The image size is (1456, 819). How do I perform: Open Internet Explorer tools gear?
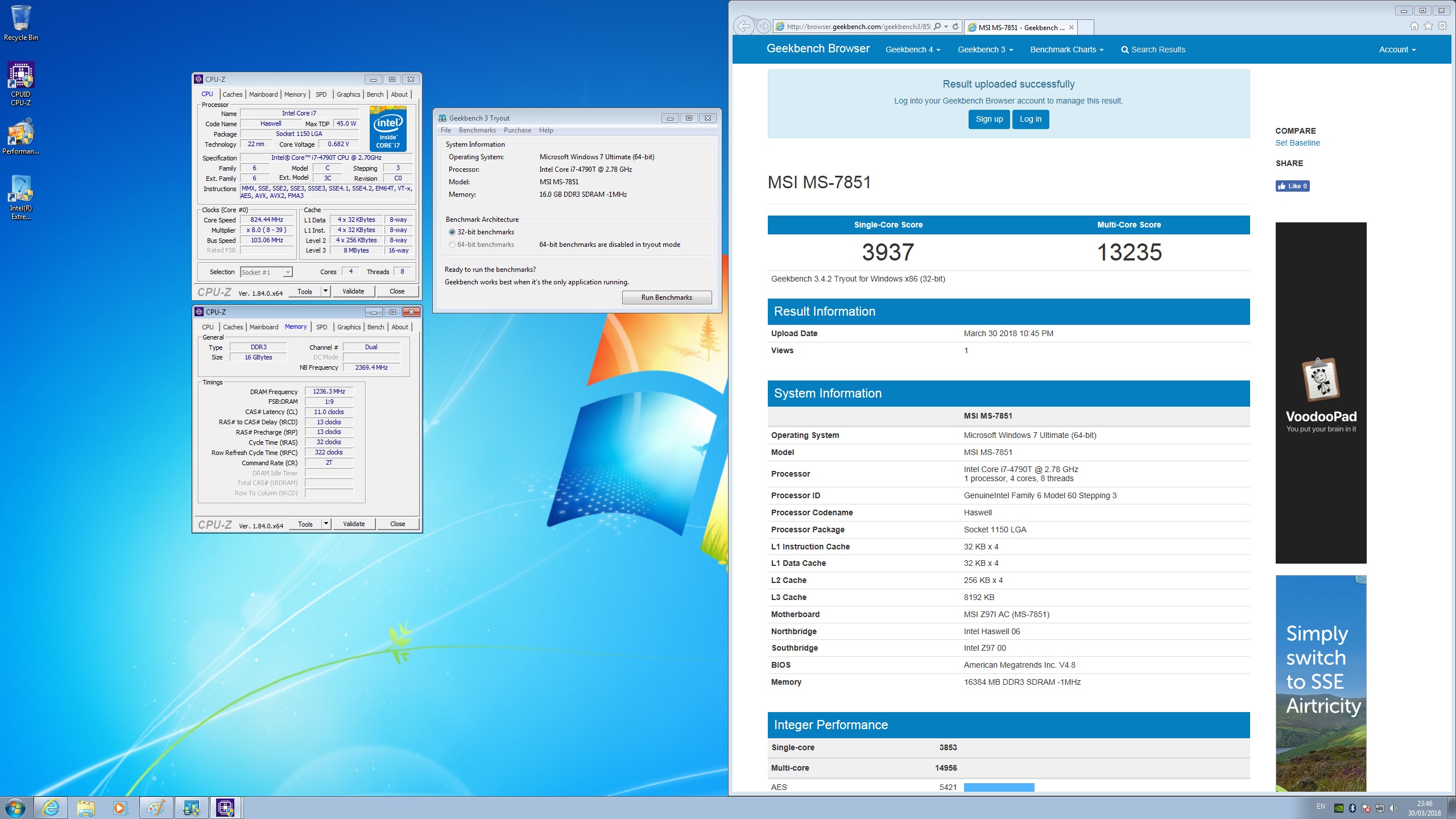1442,26
